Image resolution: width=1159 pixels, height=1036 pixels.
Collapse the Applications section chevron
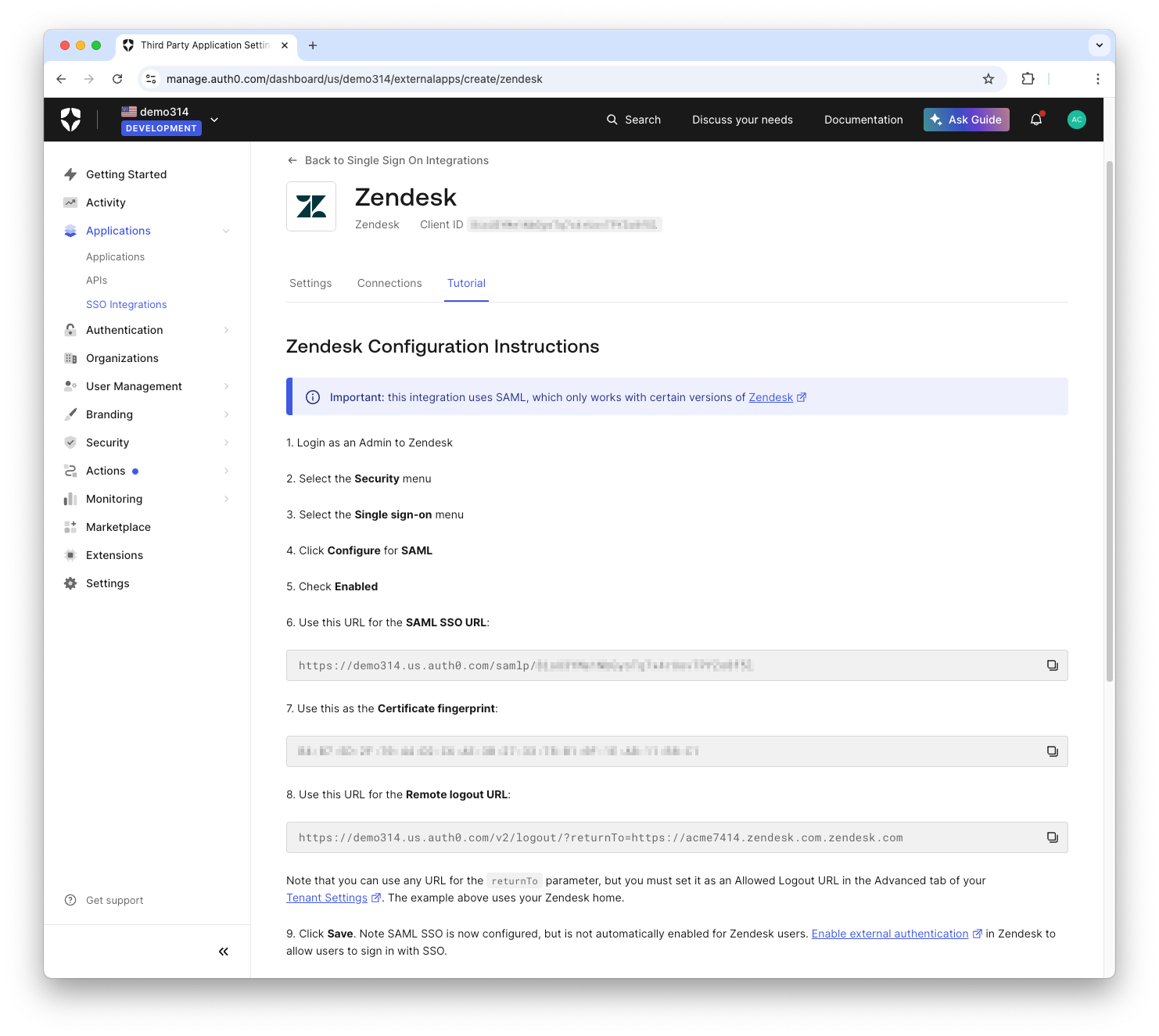click(x=226, y=231)
